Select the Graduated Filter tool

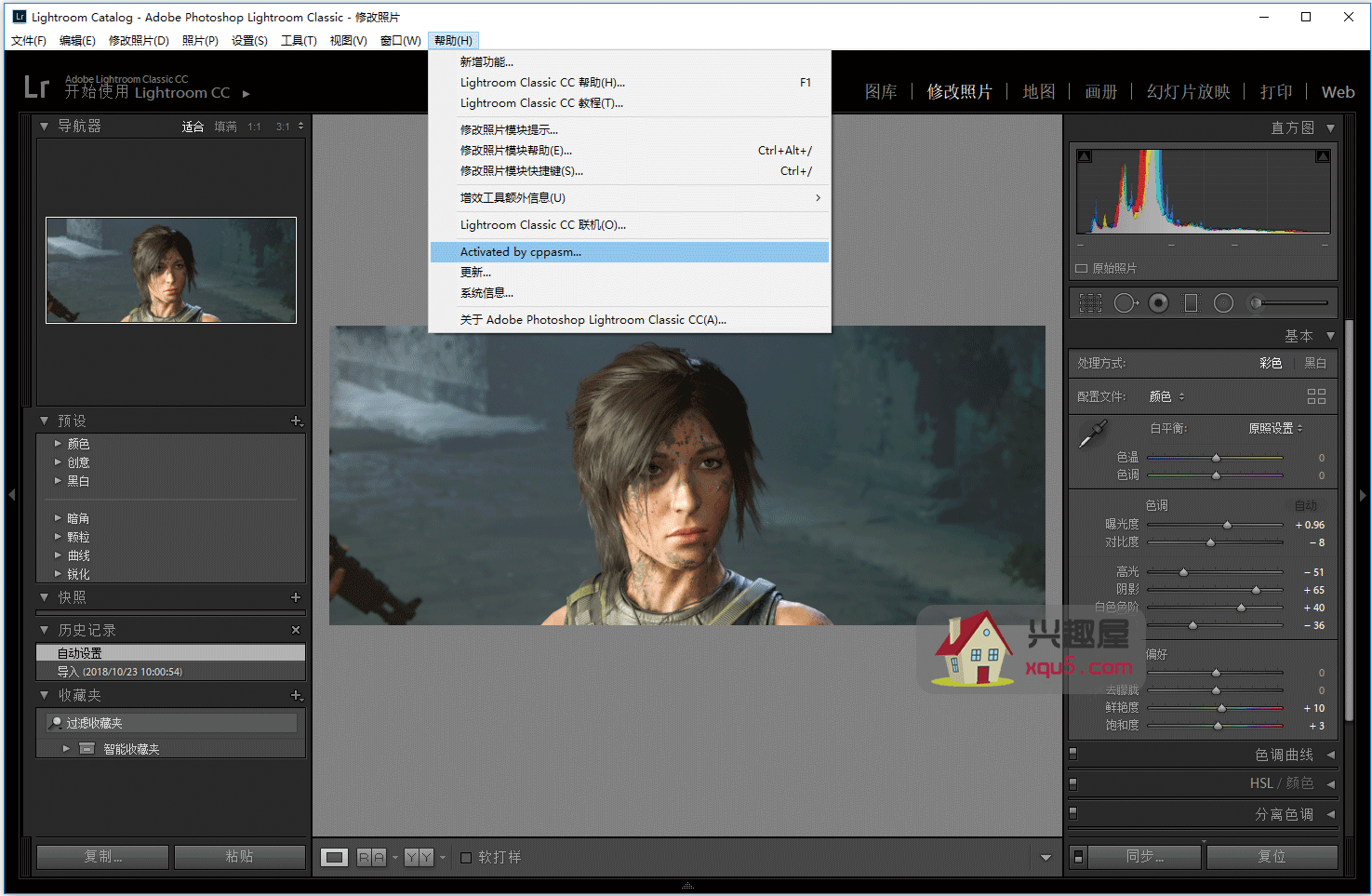click(1191, 302)
